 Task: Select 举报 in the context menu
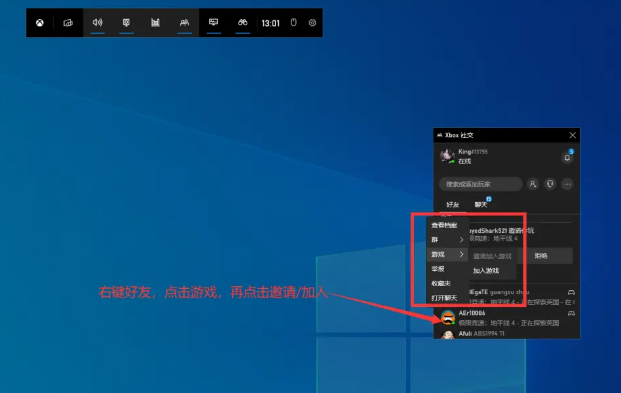click(447, 269)
